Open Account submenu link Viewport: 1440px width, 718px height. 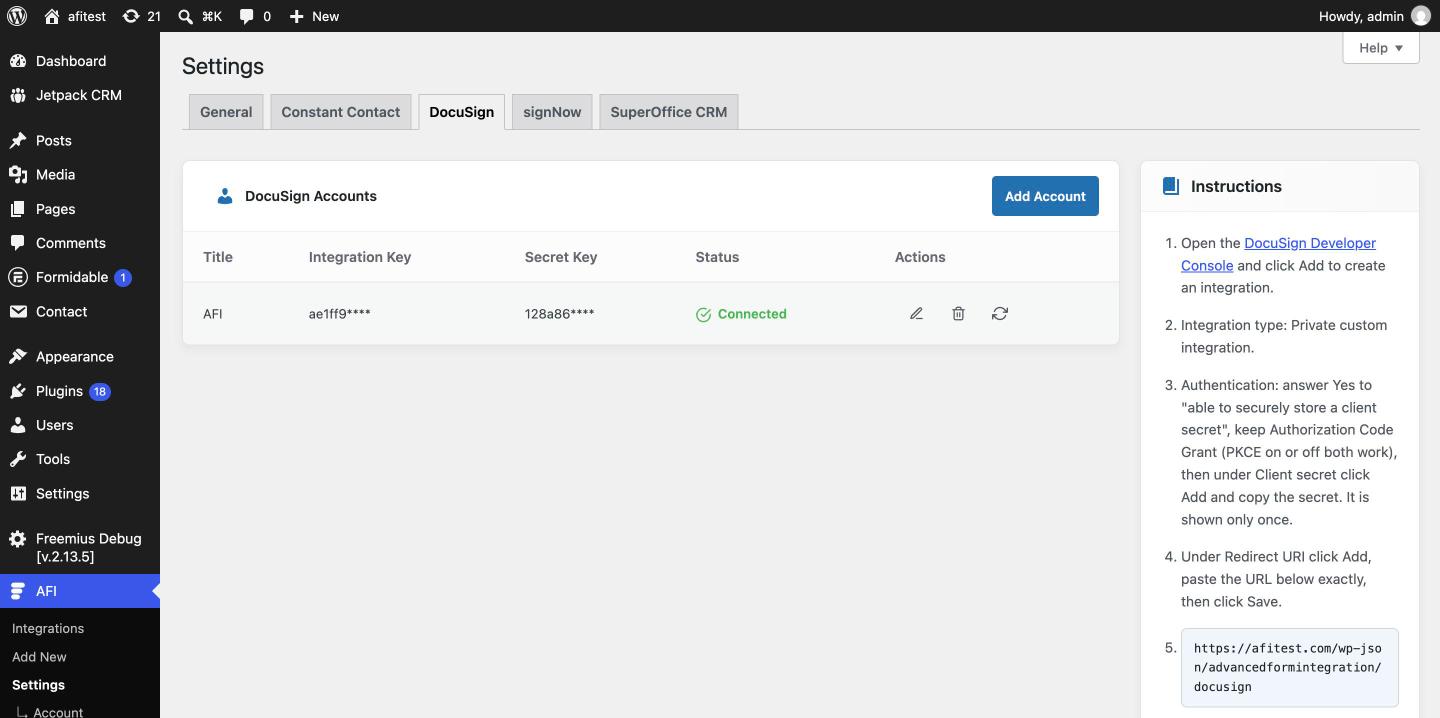(x=58, y=711)
